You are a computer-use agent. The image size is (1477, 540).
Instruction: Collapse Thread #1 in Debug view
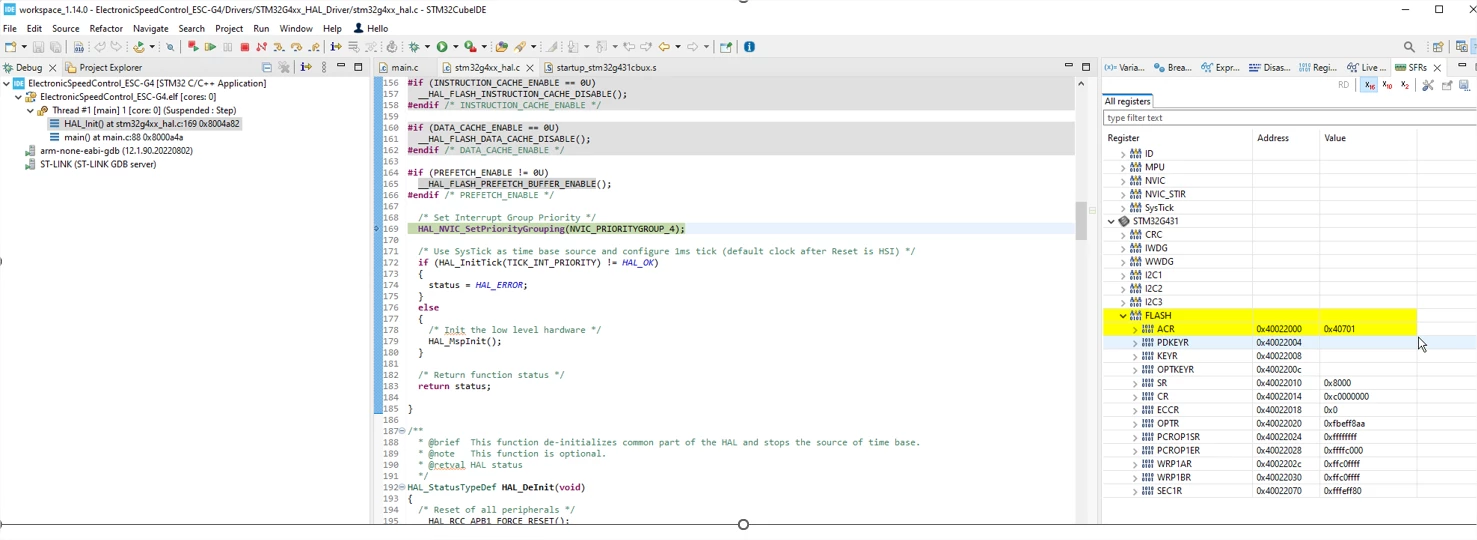pos(30,110)
